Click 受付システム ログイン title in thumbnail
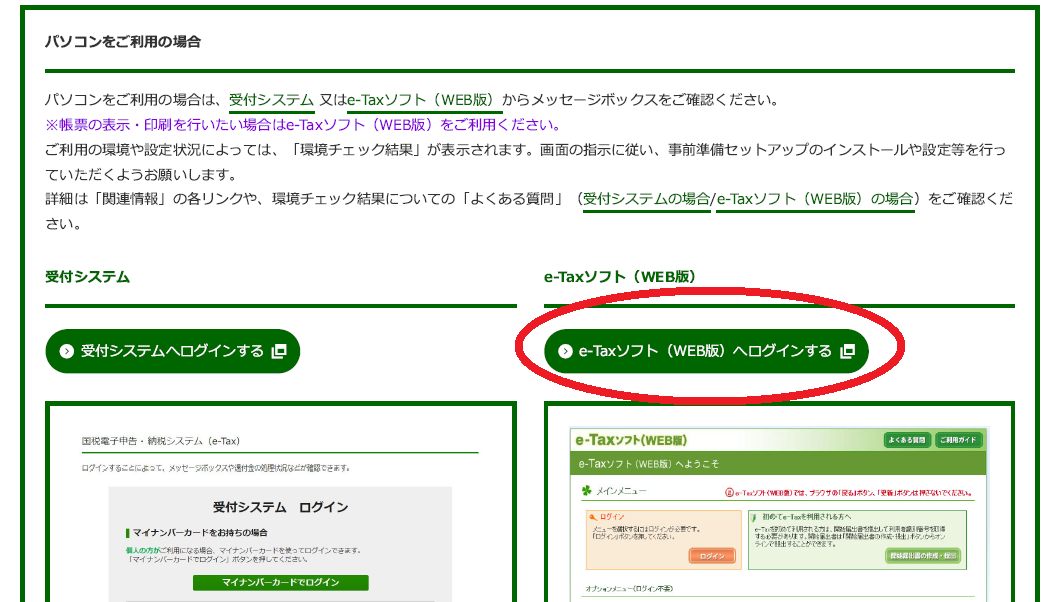1053x602 pixels. point(281,507)
